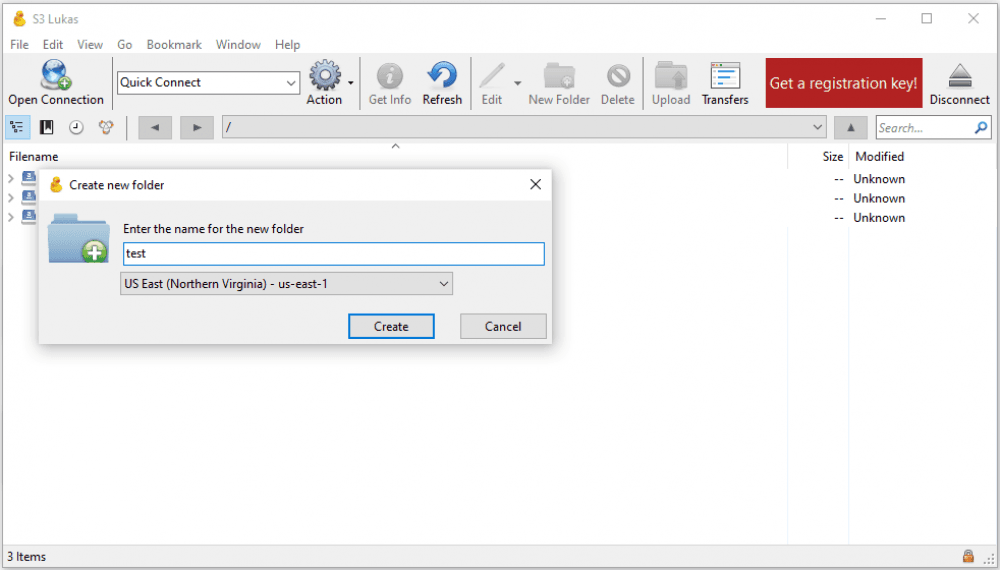1000x570 pixels.
Task: Open the Bookmark menu
Action: tap(174, 45)
